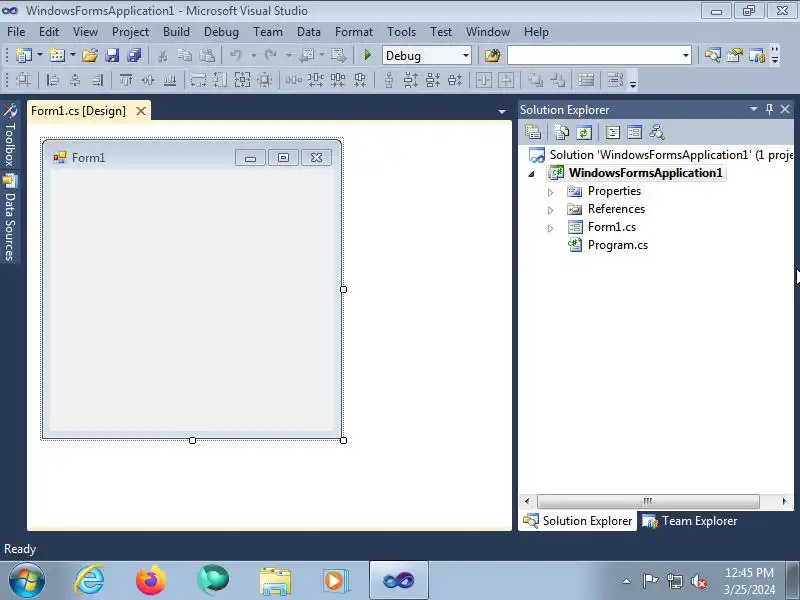Click the New Project toolbar icon

(x=23, y=55)
